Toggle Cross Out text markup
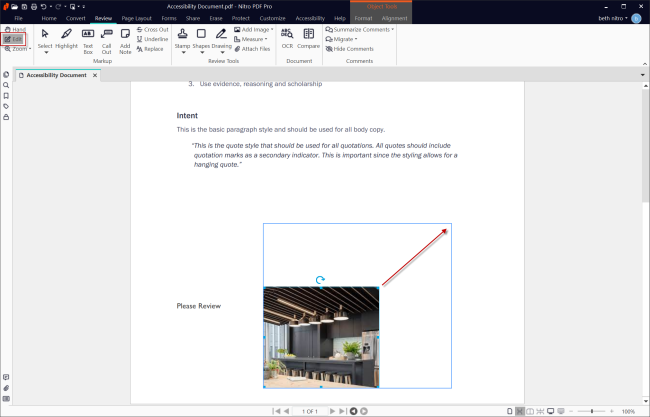Screen dimensions: 650x417 coord(152,30)
